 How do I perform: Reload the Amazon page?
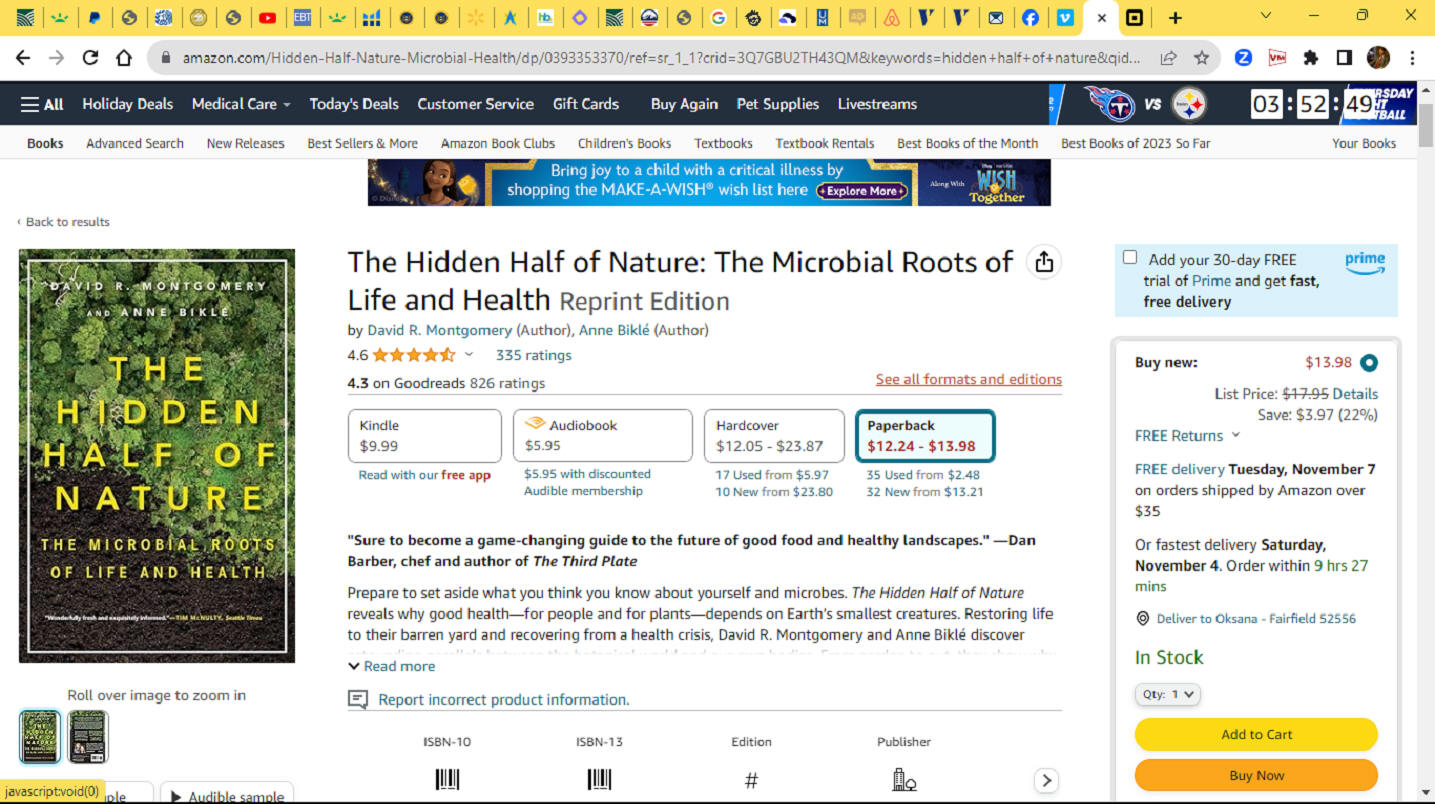(90, 58)
